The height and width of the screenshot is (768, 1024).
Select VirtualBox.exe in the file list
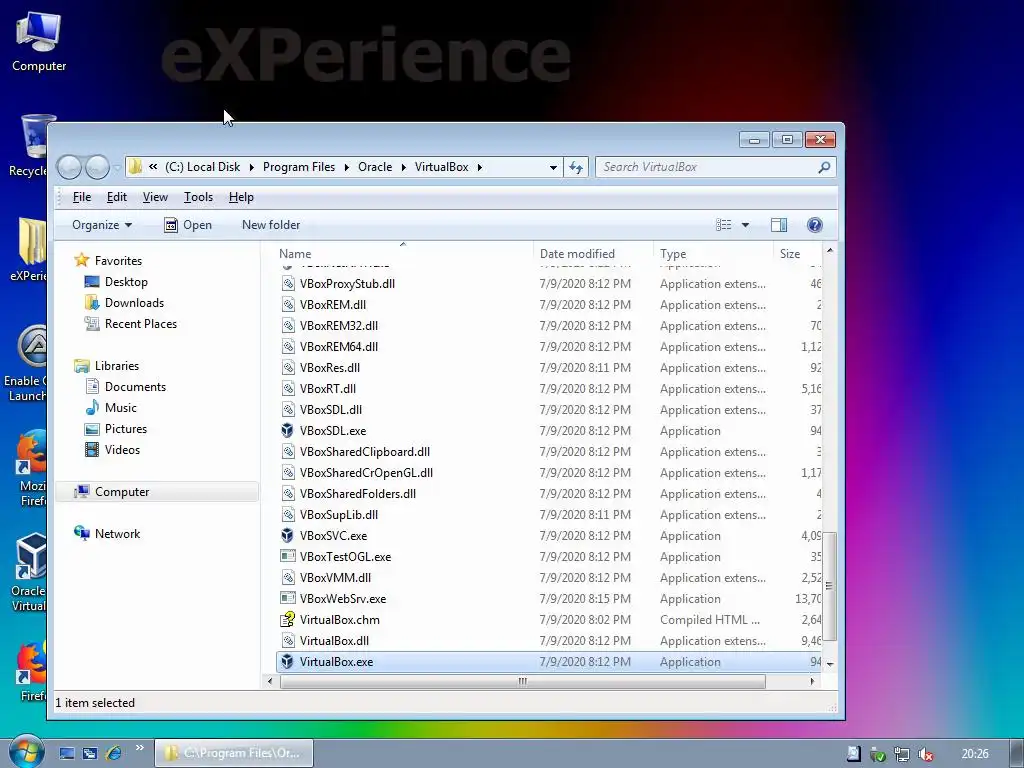(x=549, y=662)
